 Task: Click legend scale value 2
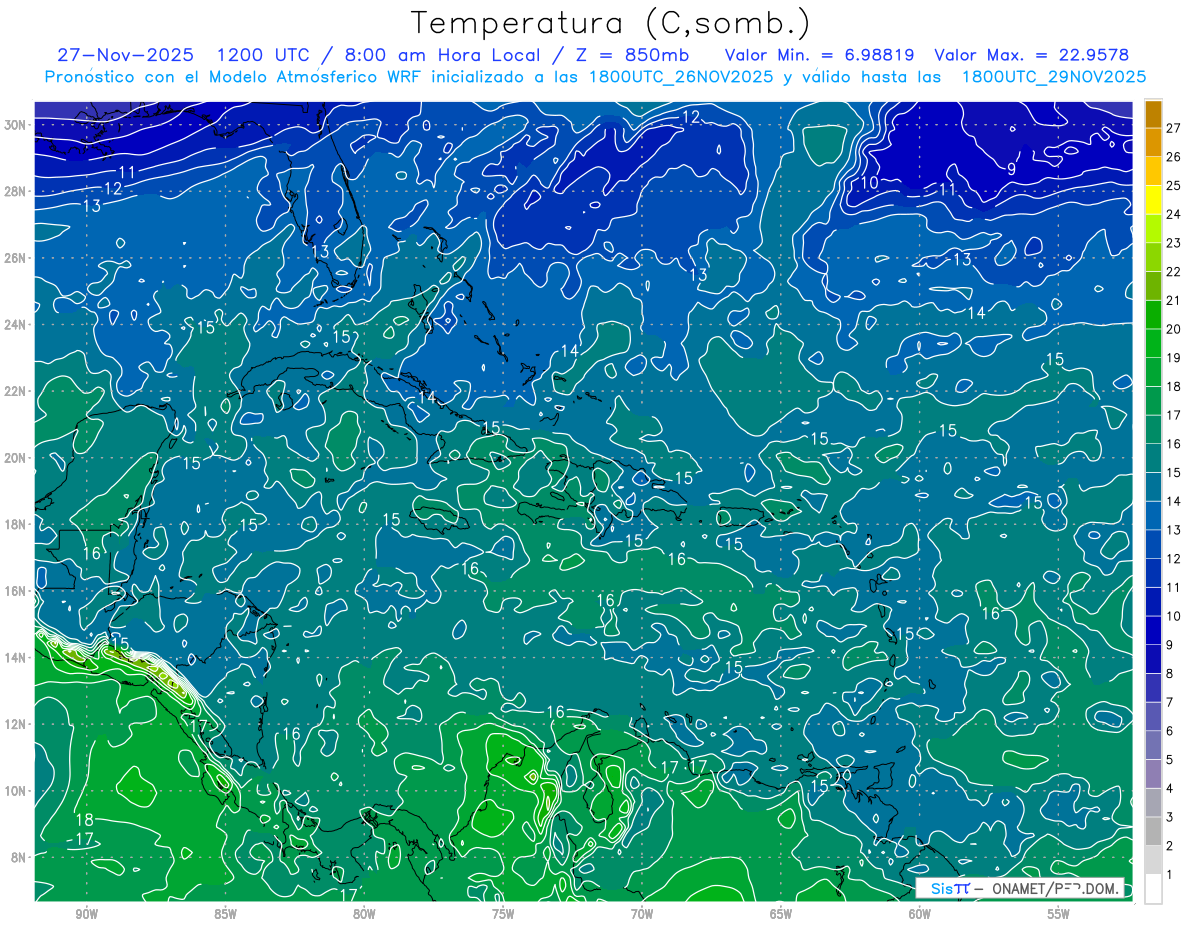pos(1171,846)
